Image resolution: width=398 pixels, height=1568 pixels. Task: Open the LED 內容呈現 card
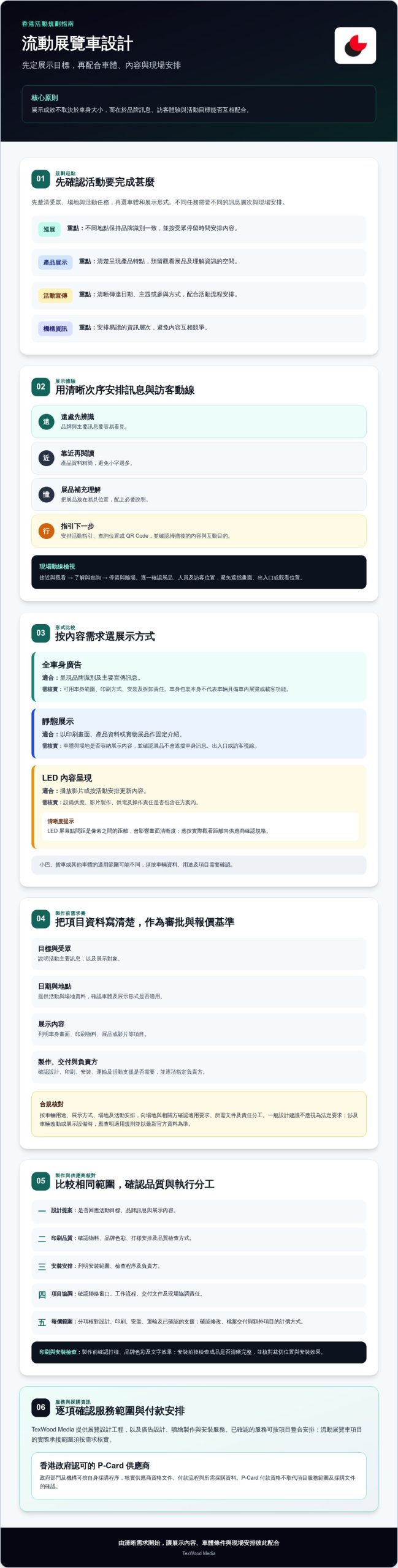click(x=199, y=807)
